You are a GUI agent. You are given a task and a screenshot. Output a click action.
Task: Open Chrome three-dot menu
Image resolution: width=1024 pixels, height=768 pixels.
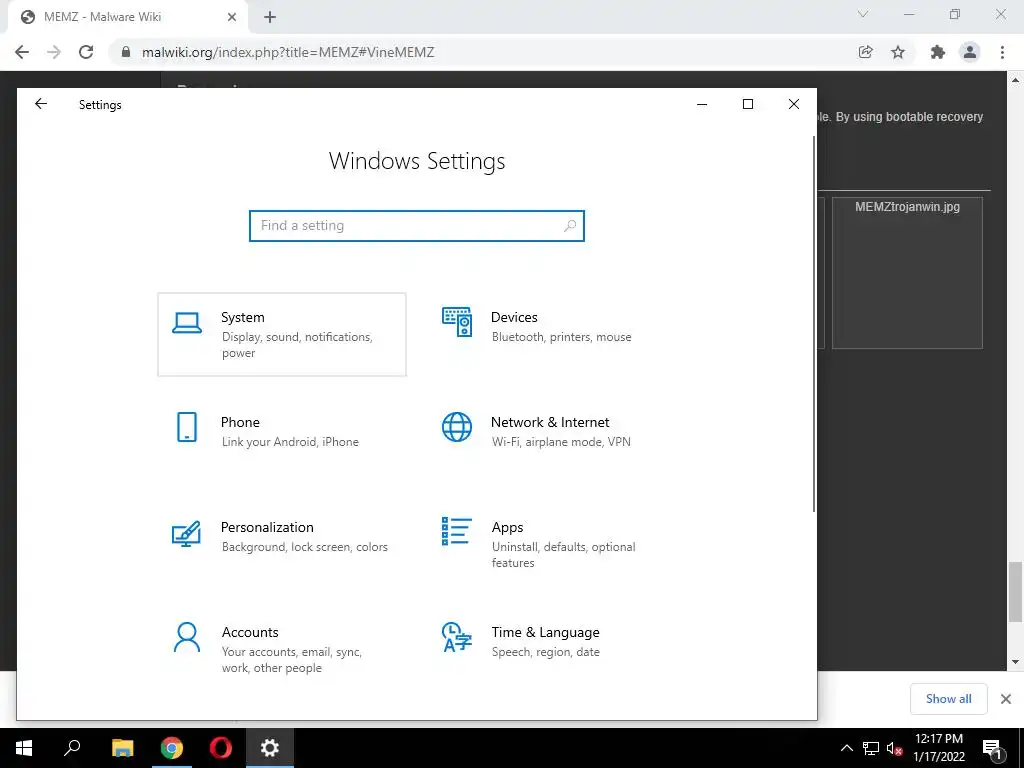pyautogui.click(x=1002, y=52)
